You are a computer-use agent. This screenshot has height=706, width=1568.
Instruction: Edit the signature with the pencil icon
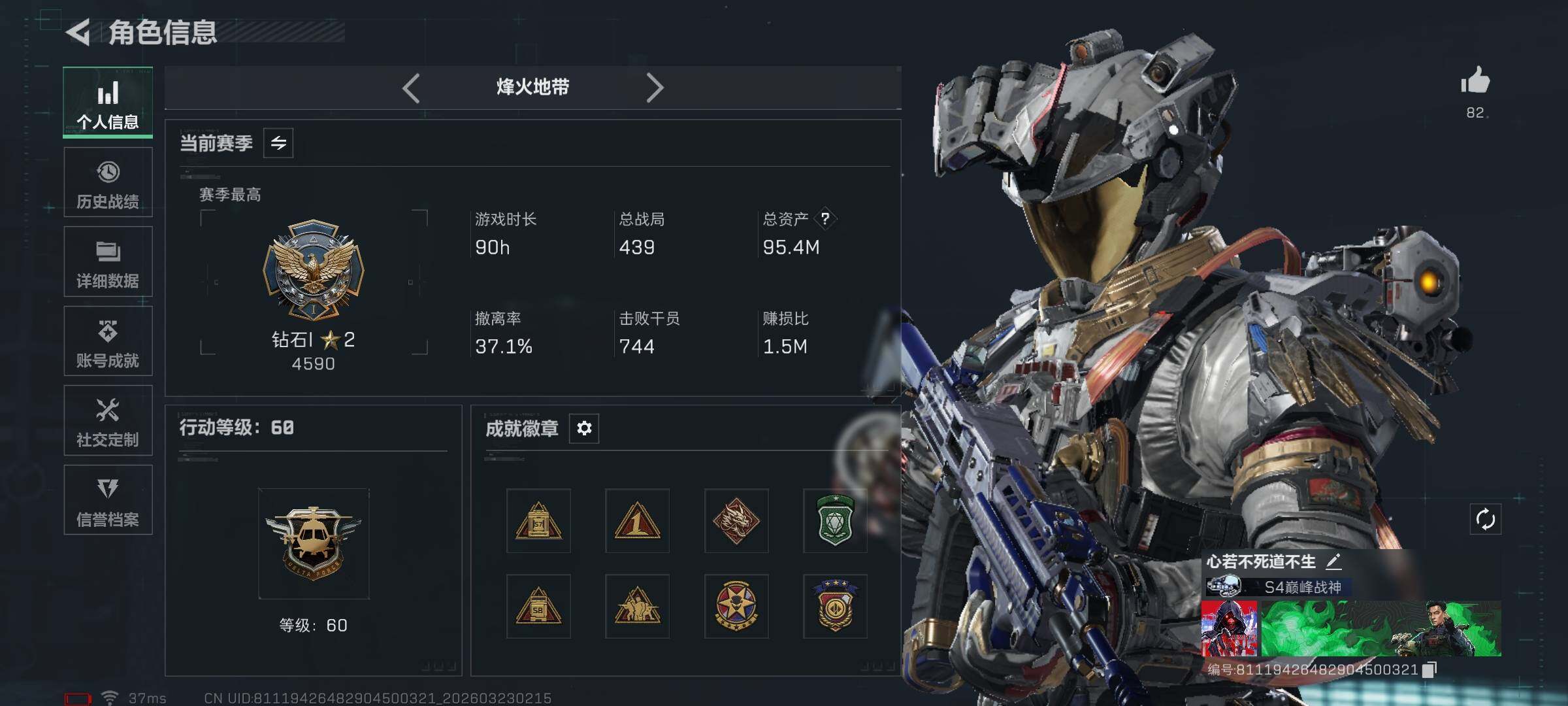[1334, 561]
